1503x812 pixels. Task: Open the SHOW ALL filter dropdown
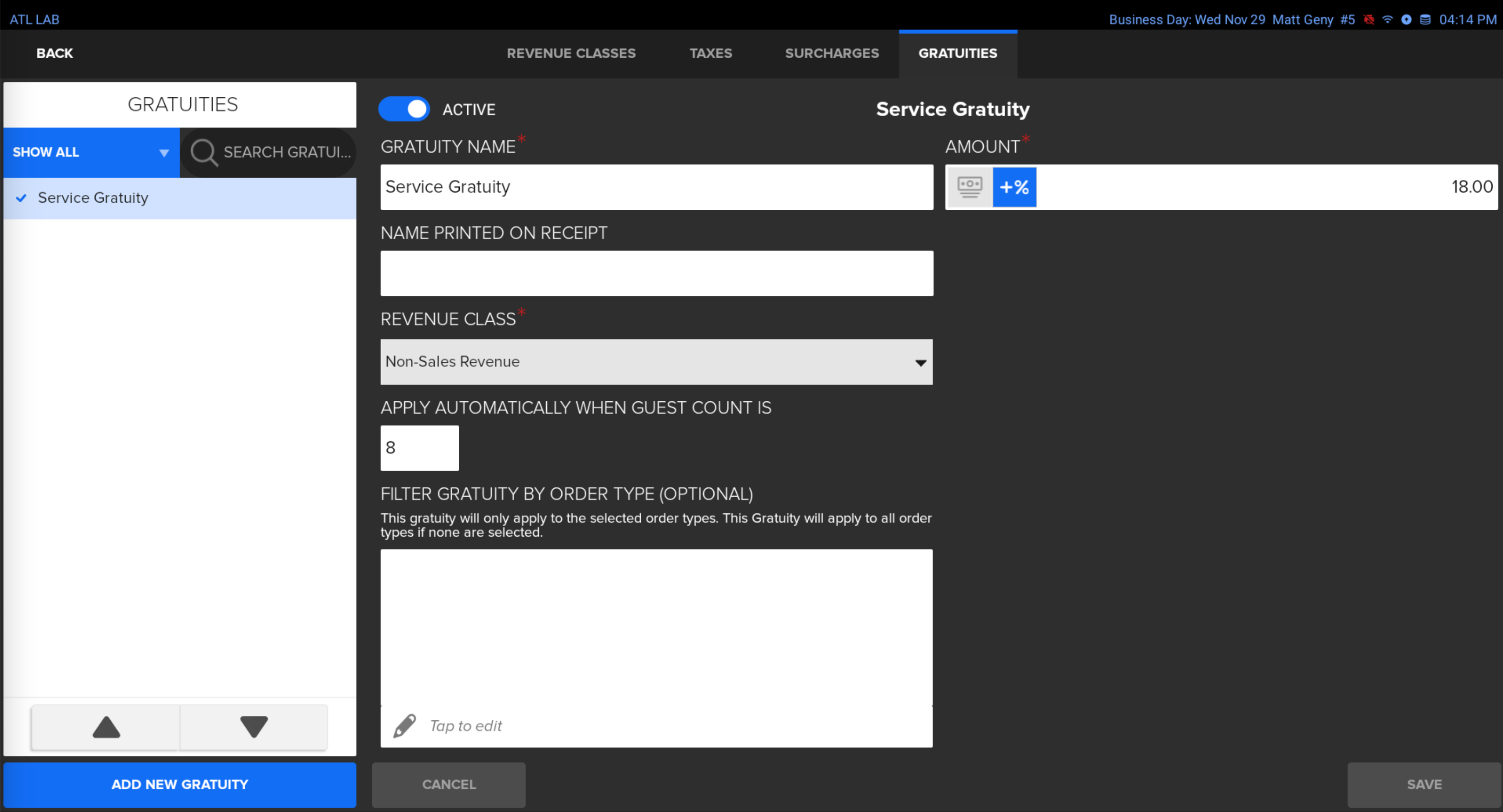click(90, 152)
